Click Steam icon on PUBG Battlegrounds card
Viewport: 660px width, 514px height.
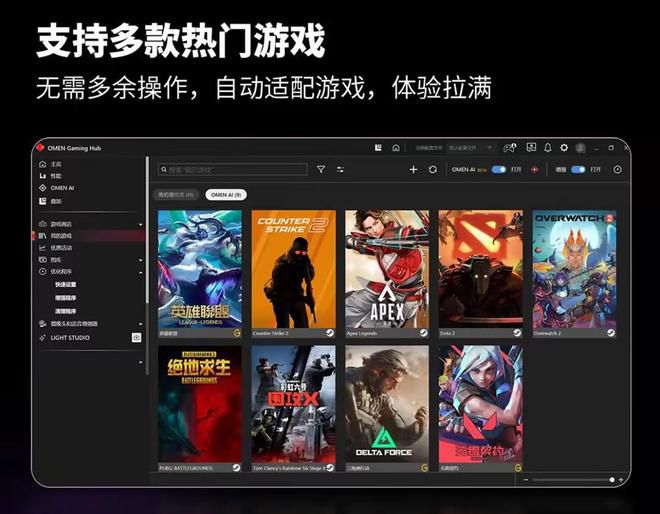click(237, 468)
